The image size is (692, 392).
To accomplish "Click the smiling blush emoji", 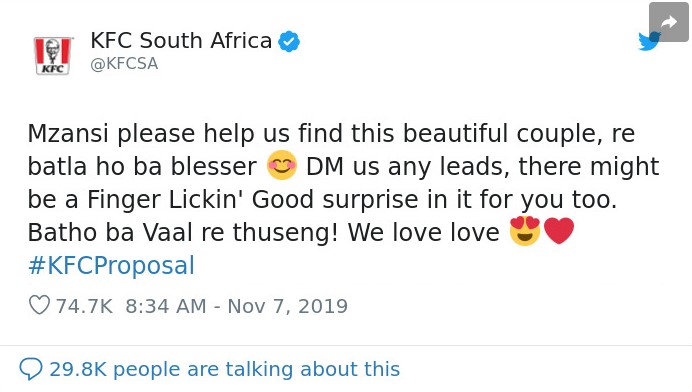I will 282,165.
